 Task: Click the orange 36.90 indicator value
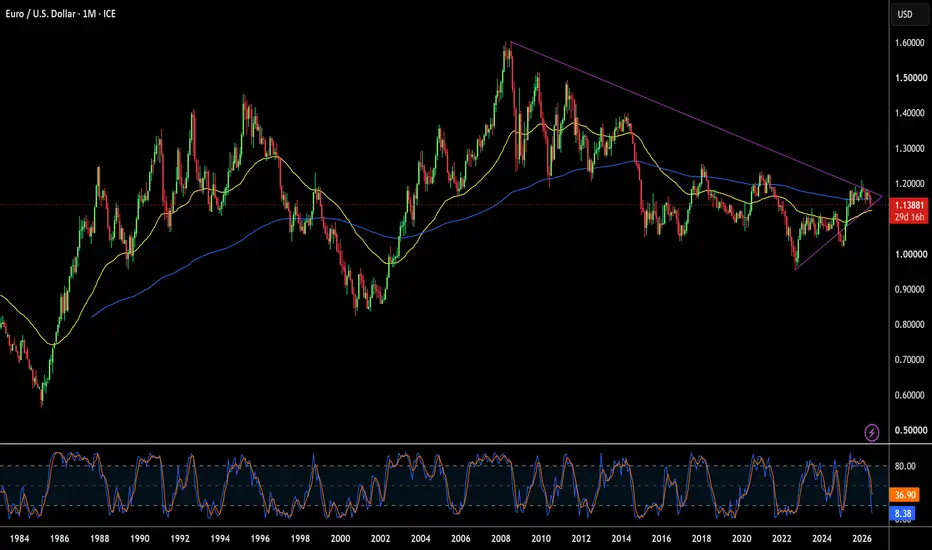coord(905,495)
